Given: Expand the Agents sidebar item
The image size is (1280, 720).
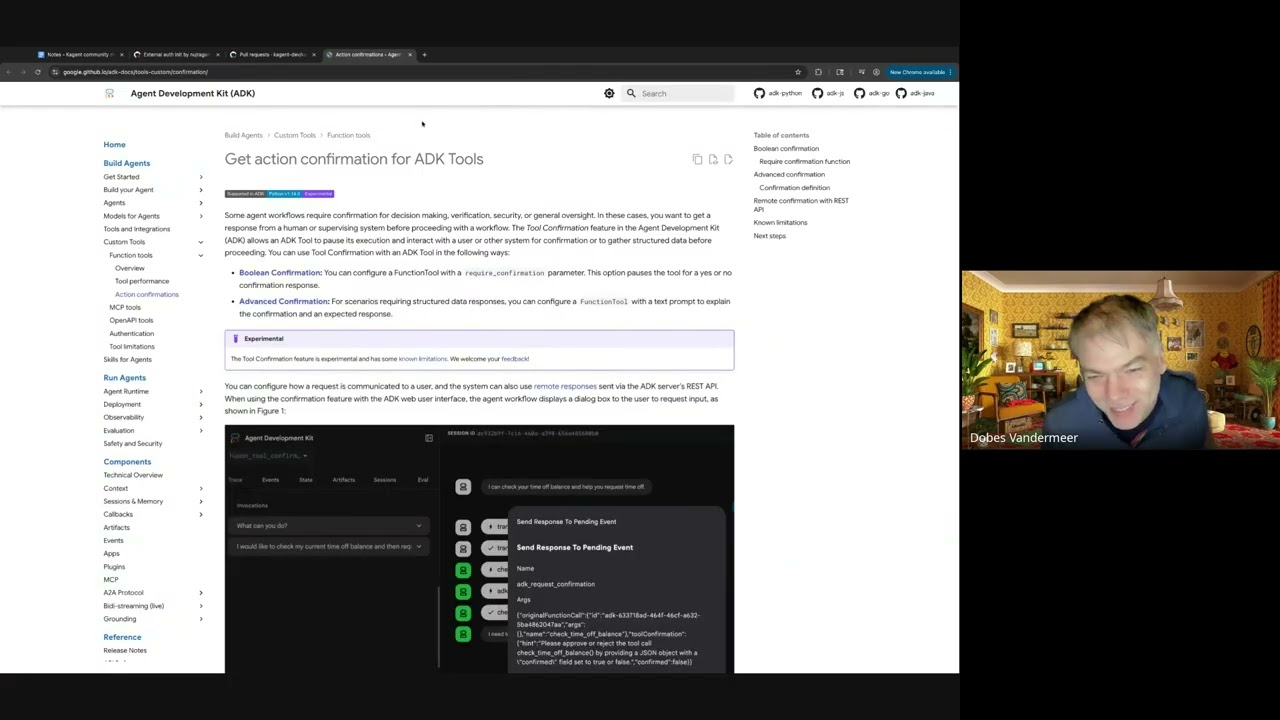Looking at the screenshot, I should coord(153,203).
